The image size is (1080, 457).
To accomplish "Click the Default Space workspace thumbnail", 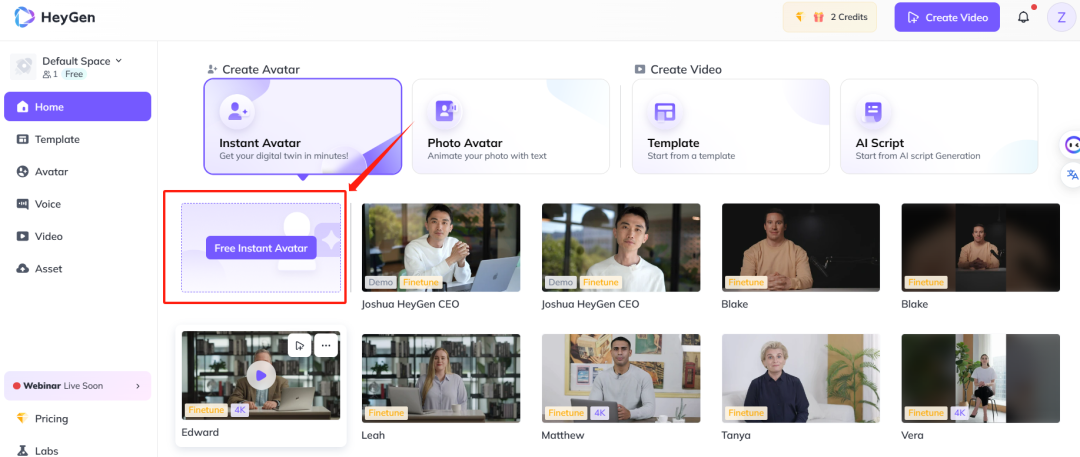I will coord(23,66).
